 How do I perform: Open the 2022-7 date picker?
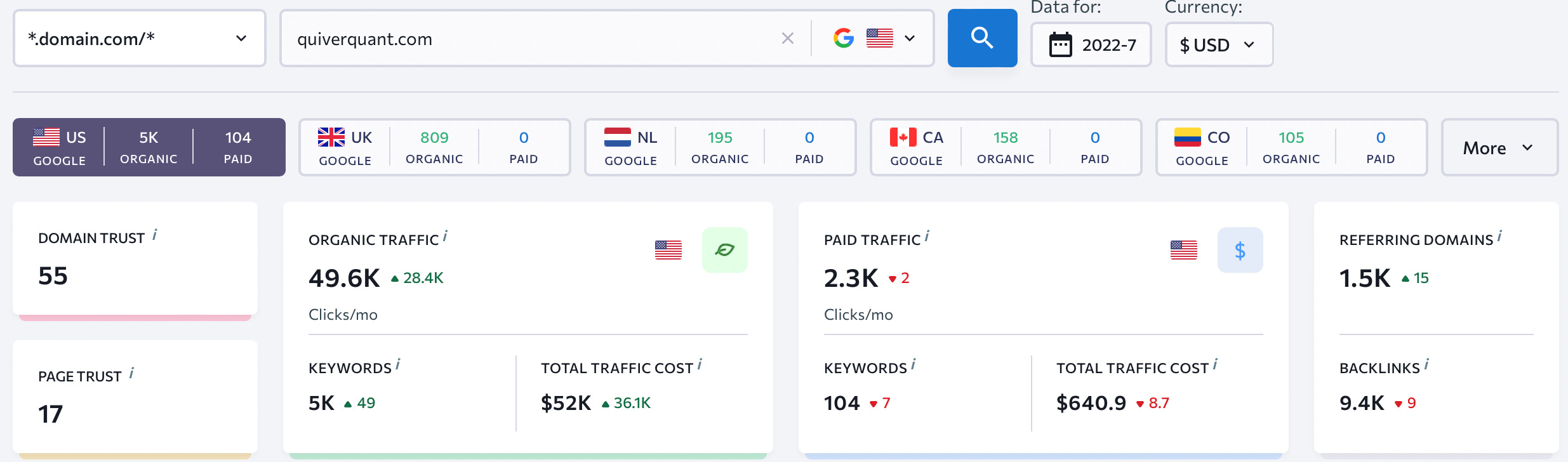(x=1091, y=44)
